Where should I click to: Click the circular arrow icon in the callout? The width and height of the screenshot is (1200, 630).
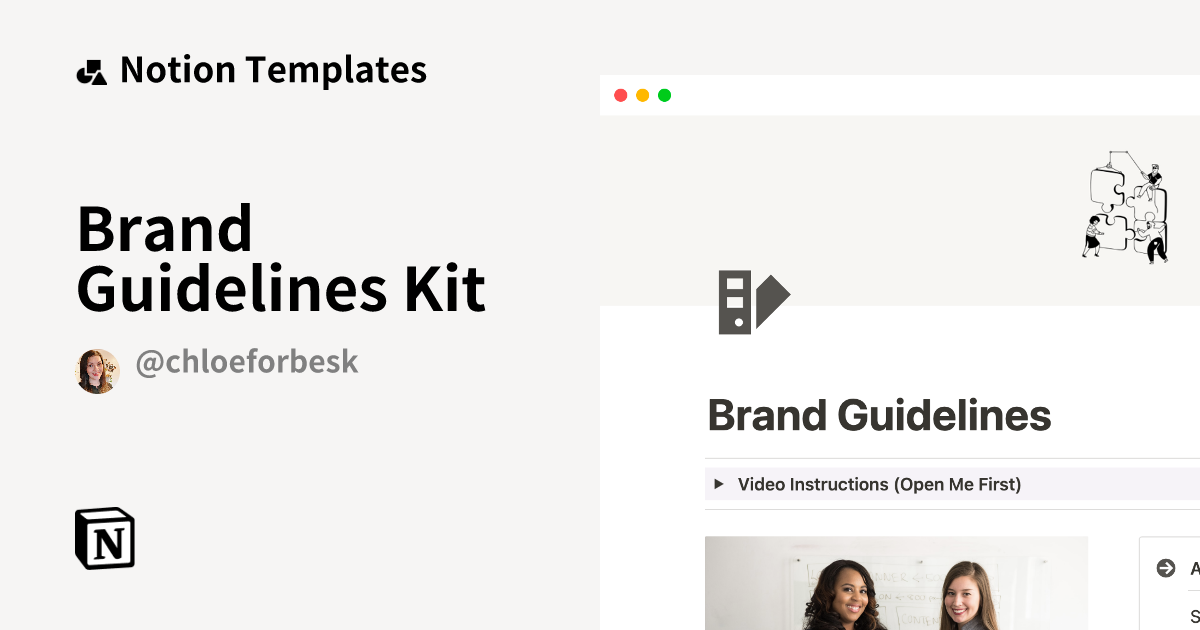click(x=1166, y=567)
